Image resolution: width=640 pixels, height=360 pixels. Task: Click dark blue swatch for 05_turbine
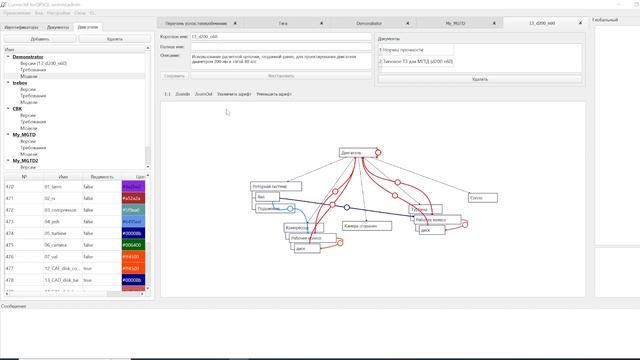(133, 233)
